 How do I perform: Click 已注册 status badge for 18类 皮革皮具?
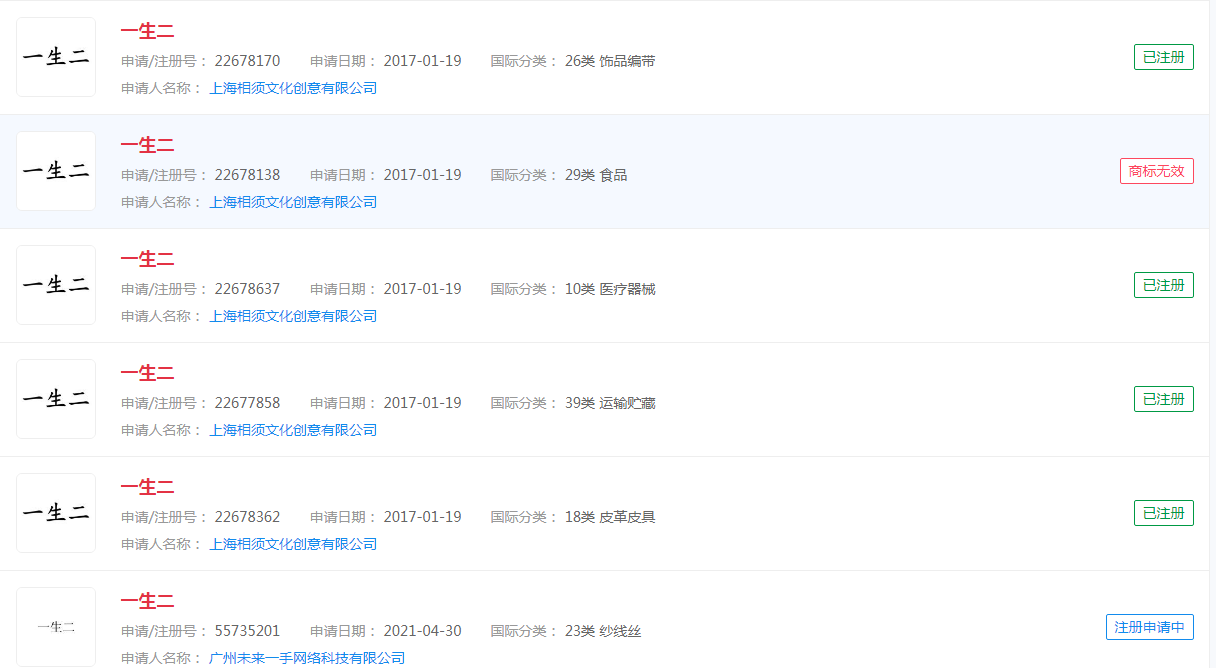click(1163, 513)
